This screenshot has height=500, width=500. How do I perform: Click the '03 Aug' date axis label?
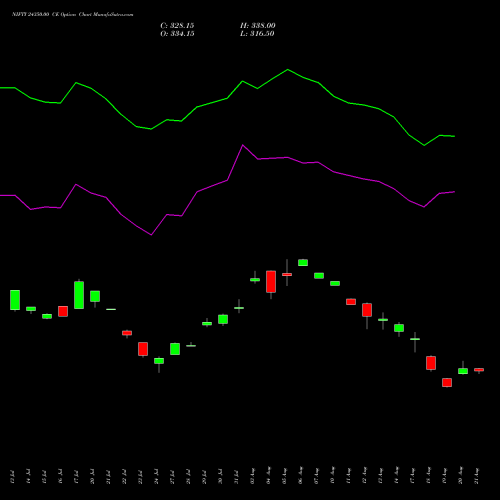(252, 476)
